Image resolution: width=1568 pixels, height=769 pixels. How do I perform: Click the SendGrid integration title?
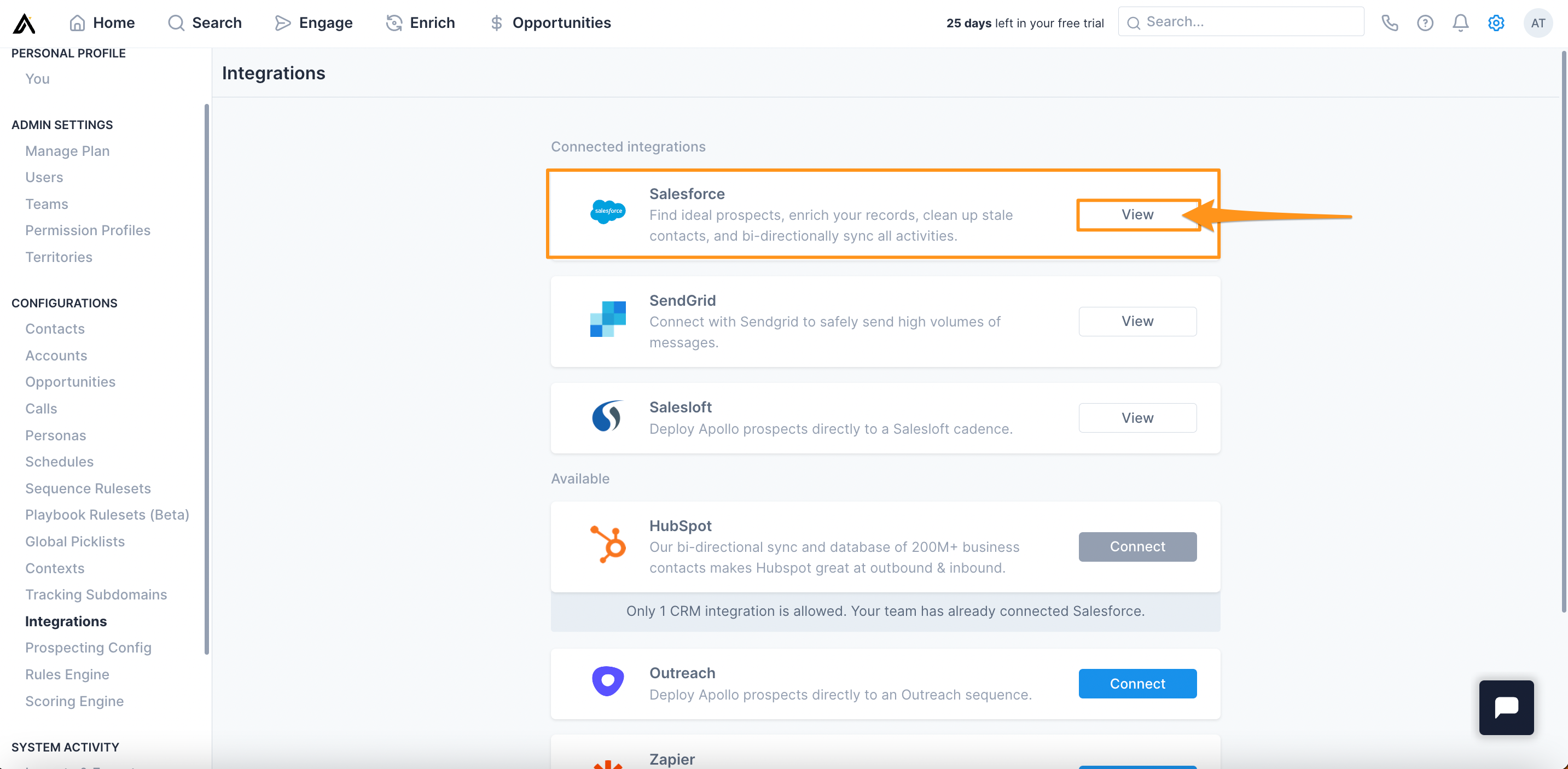tap(682, 300)
